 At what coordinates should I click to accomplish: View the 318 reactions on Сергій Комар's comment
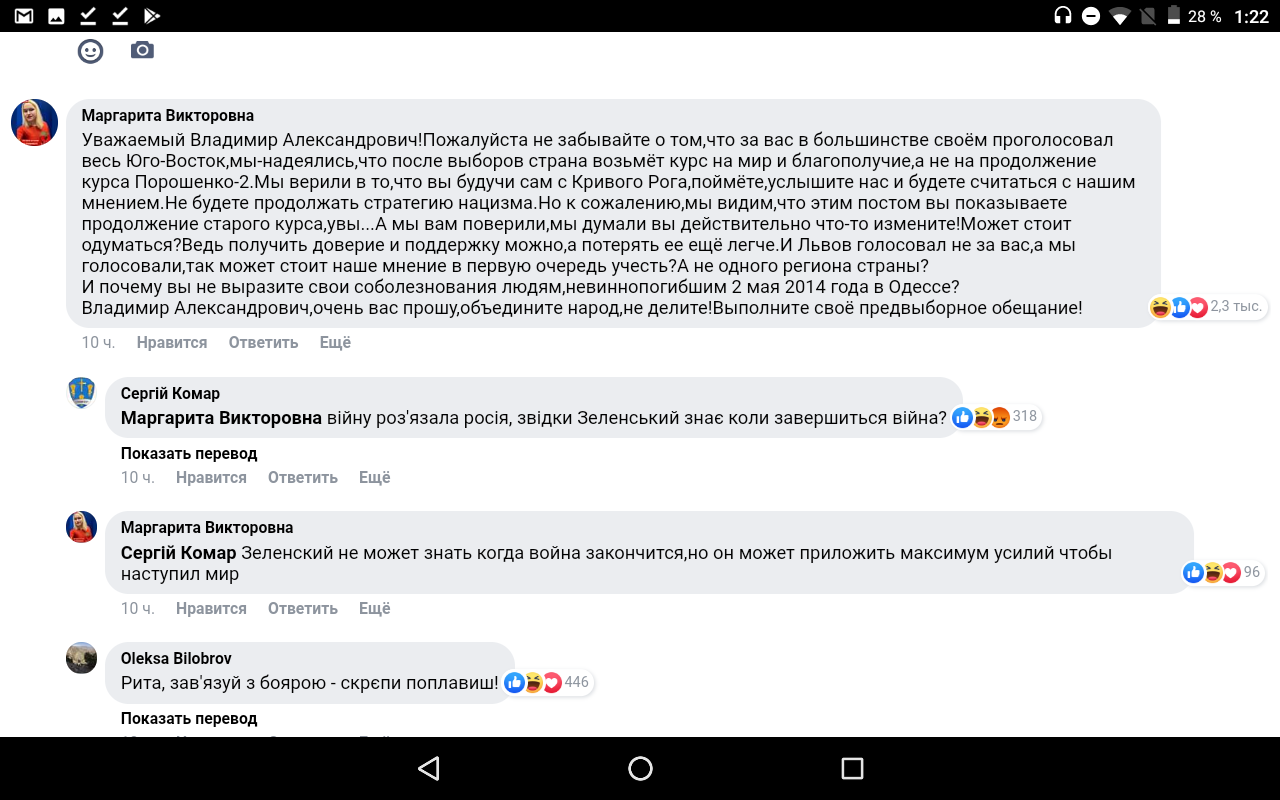996,417
